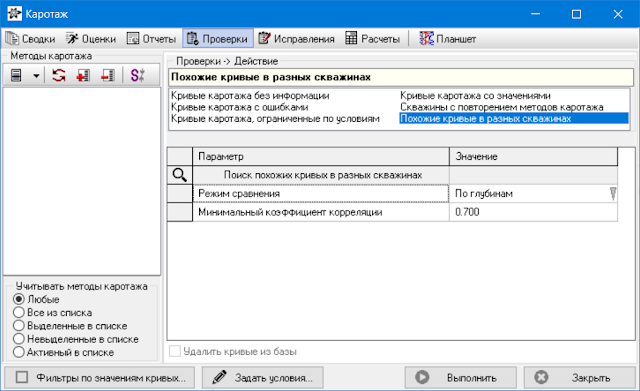
Task: Click the 'Режим сравнения' parameter row
Action: (320, 193)
